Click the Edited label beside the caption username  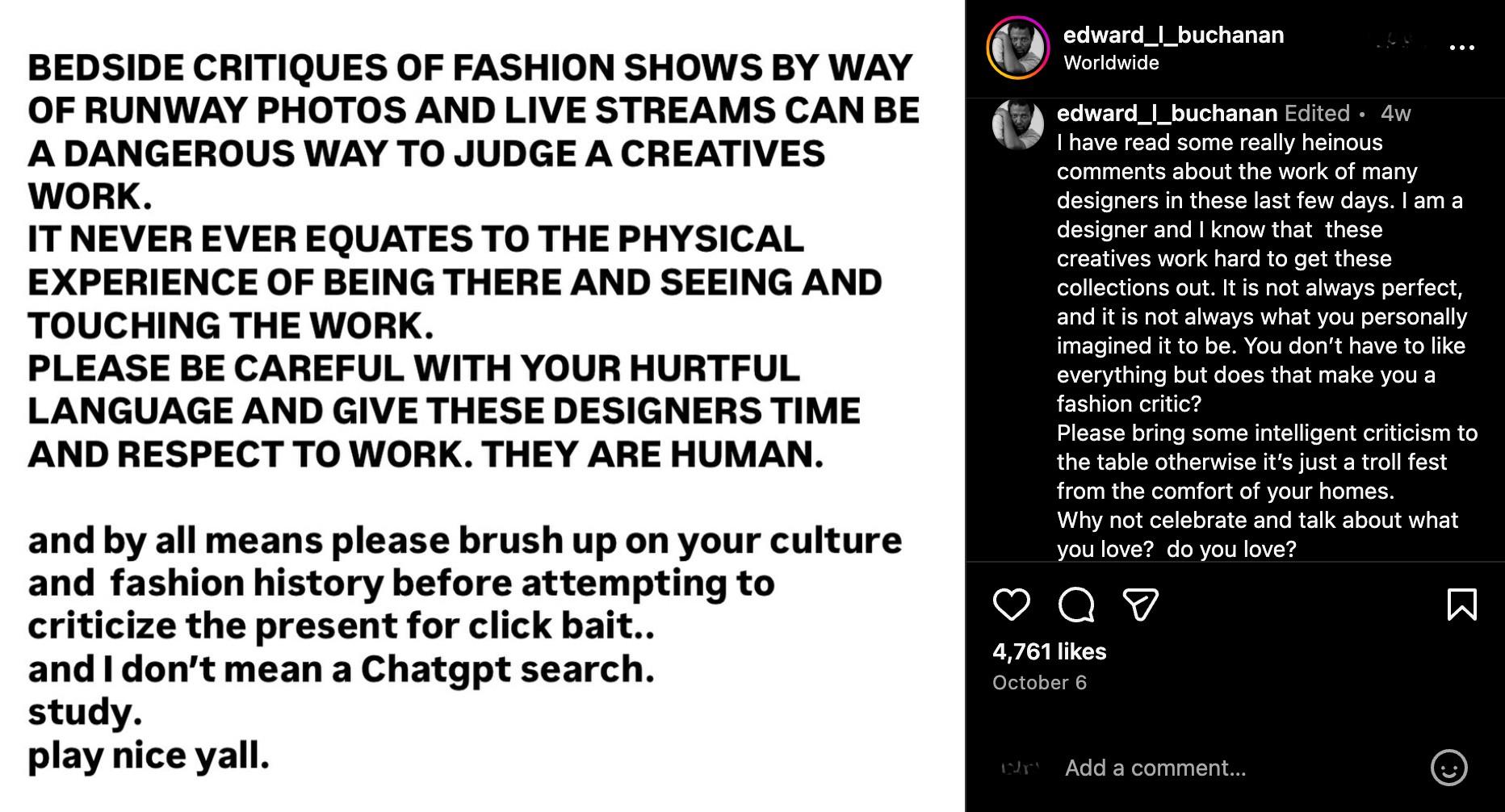point(1317,113)
